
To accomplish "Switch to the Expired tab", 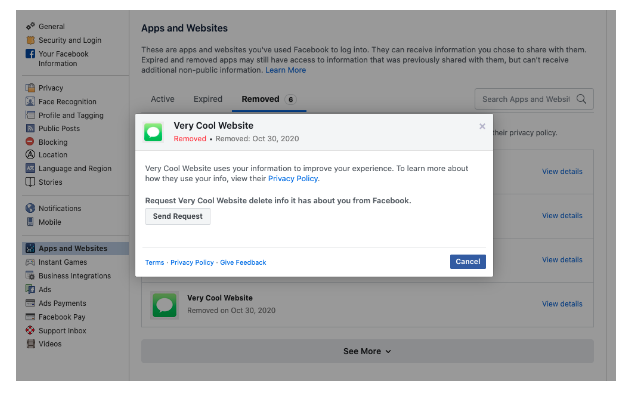I will (208, 99).
